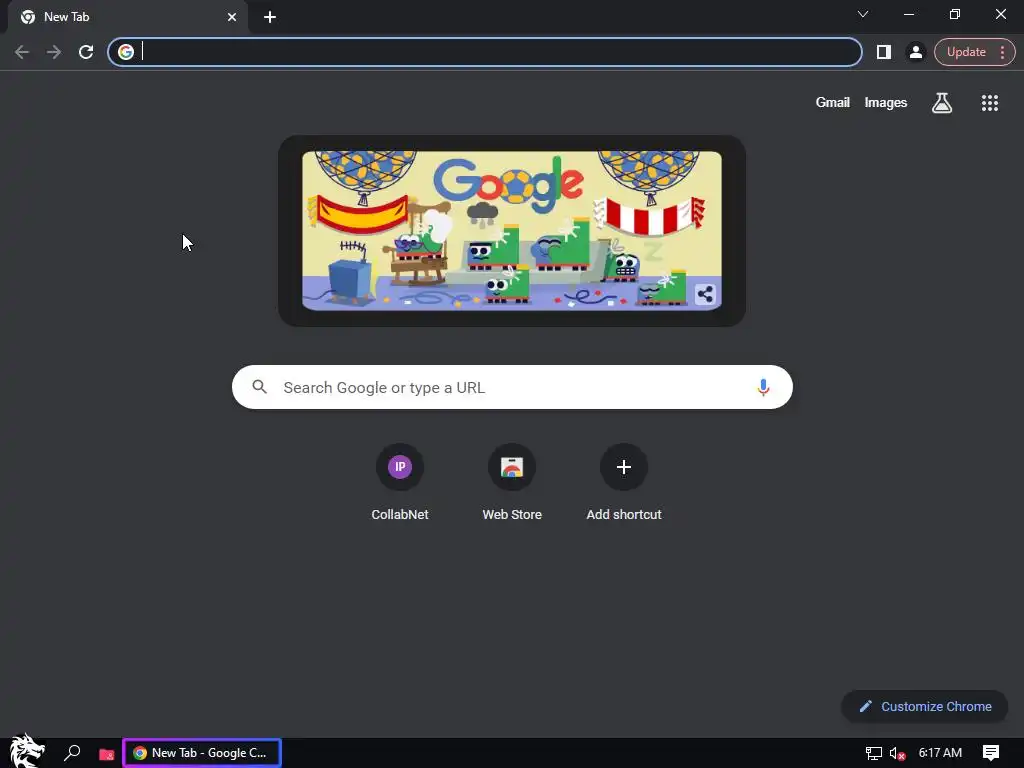The image size is (1024, 768).
Task: Go back to the previous page
Action: [x=22, y=52]
